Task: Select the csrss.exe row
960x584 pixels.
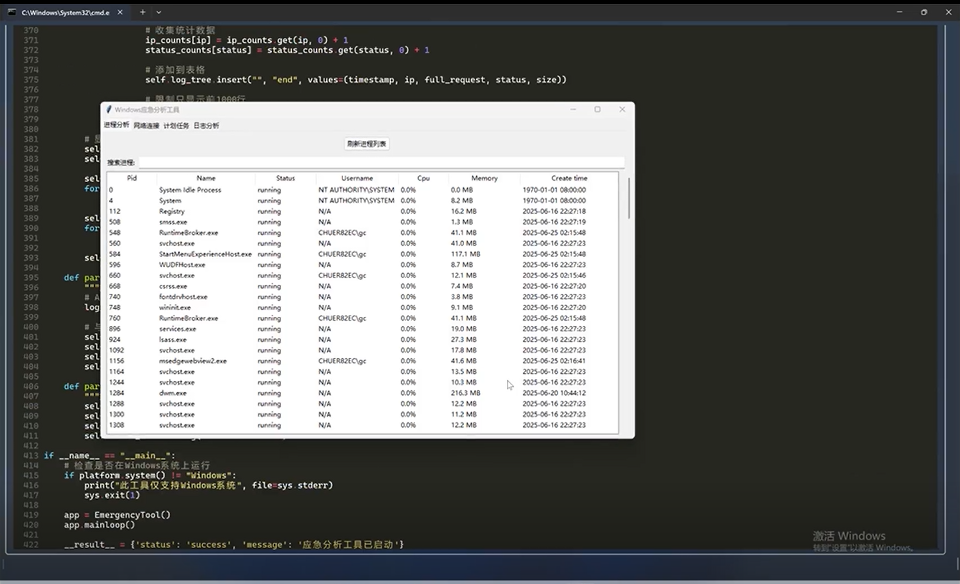Action: [x=362, y=286]
